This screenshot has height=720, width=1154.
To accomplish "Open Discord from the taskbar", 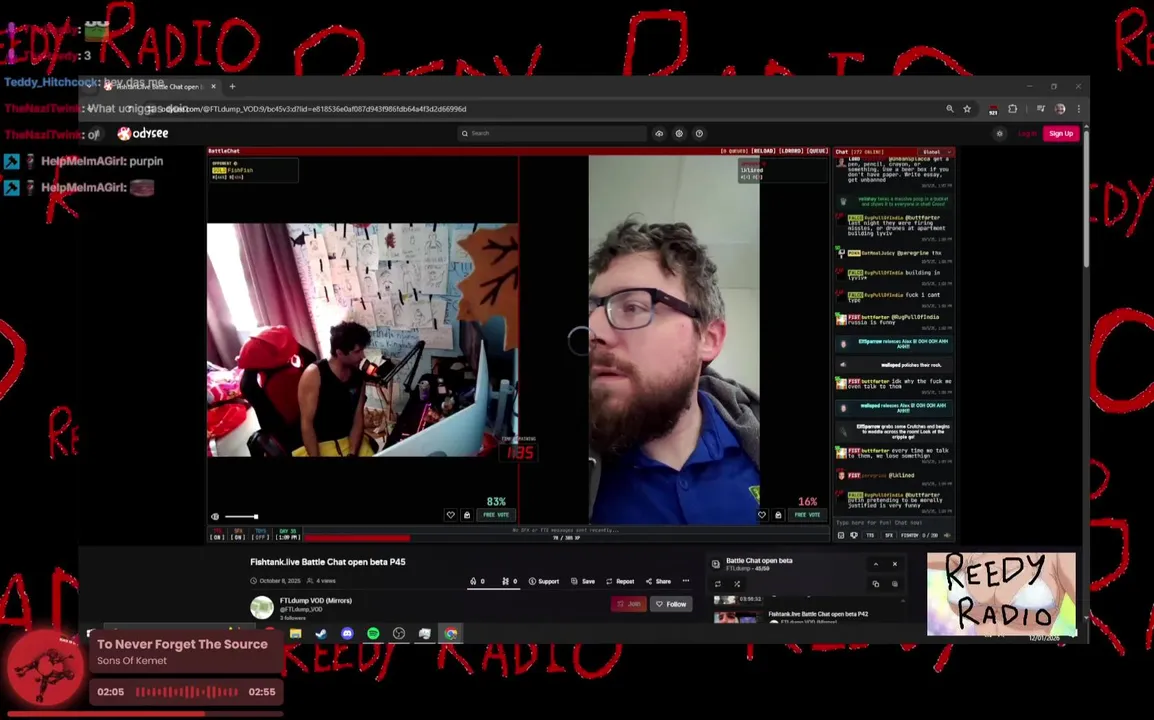I will 347,633.
